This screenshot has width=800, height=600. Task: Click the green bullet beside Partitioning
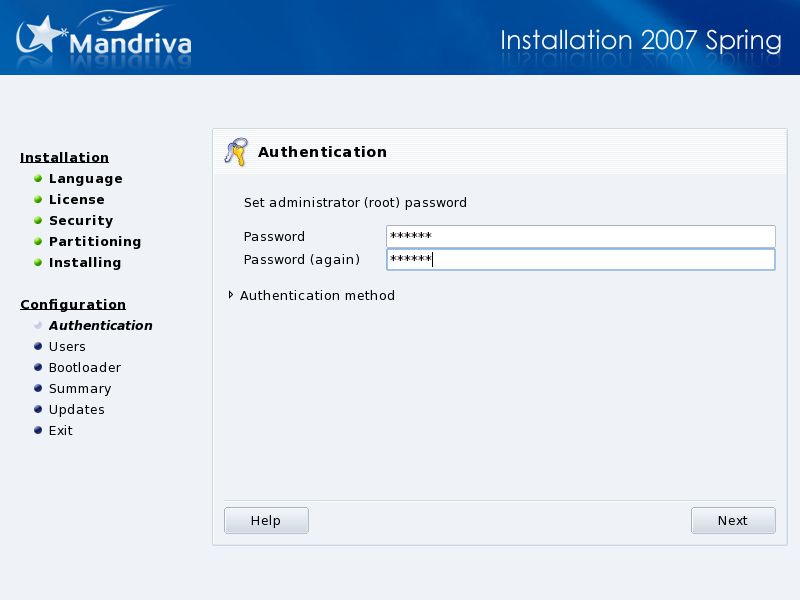(x=38, y=241)
